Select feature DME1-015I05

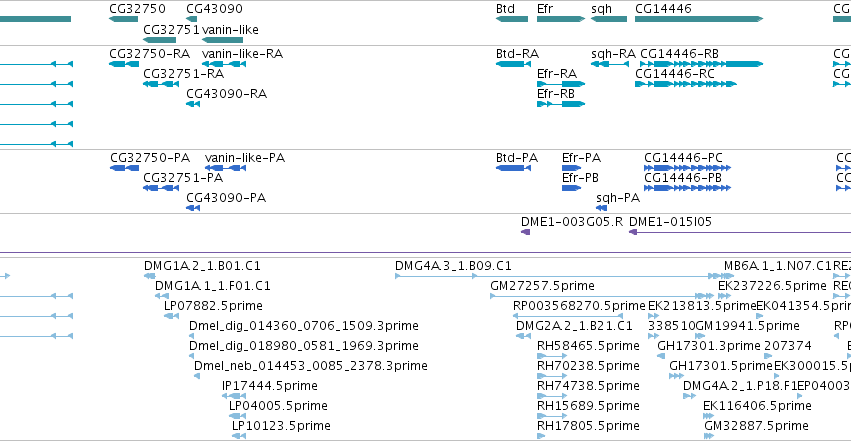click(740, 232)
